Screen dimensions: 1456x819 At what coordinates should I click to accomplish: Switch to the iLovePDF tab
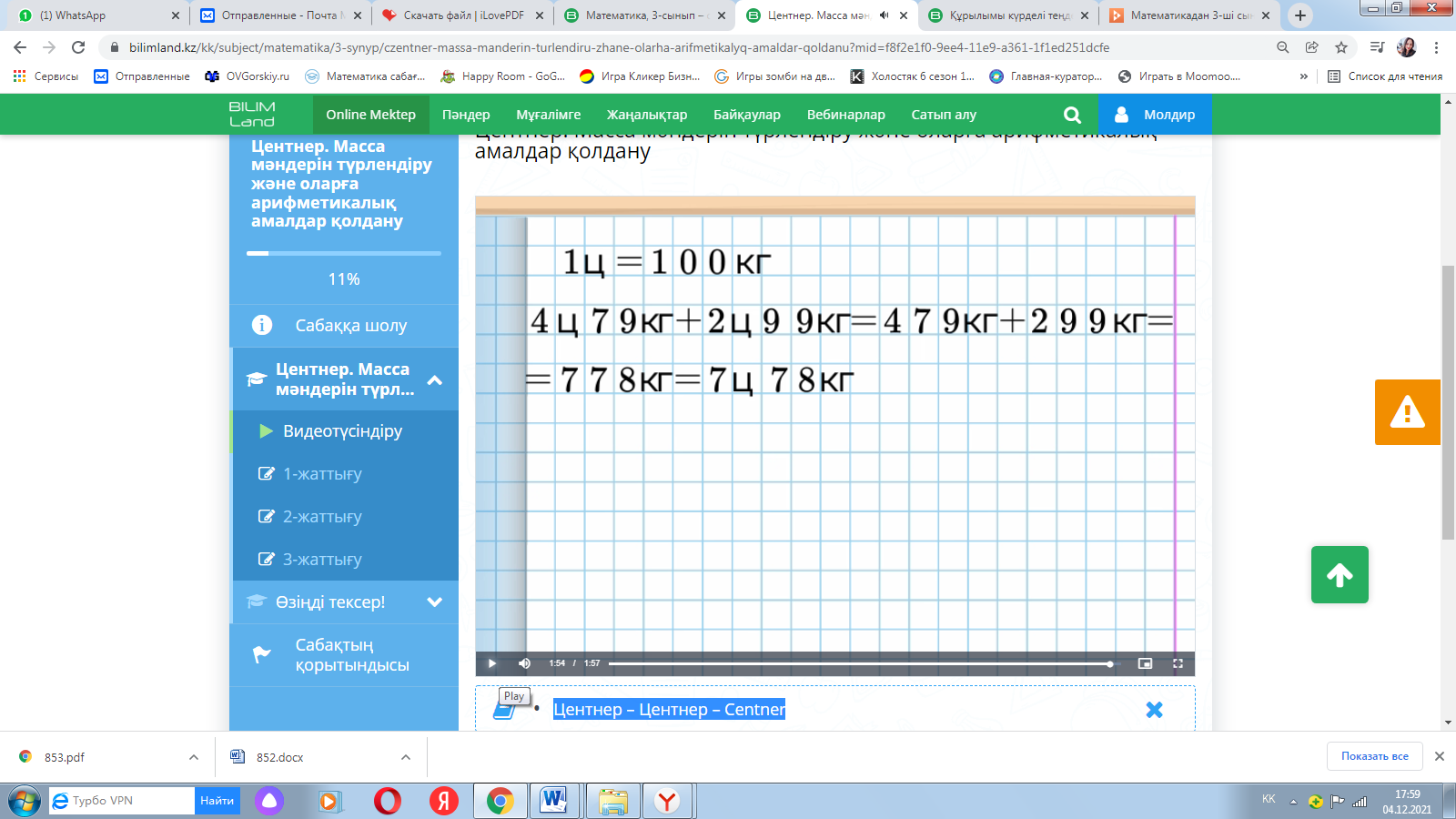point(463,15)
